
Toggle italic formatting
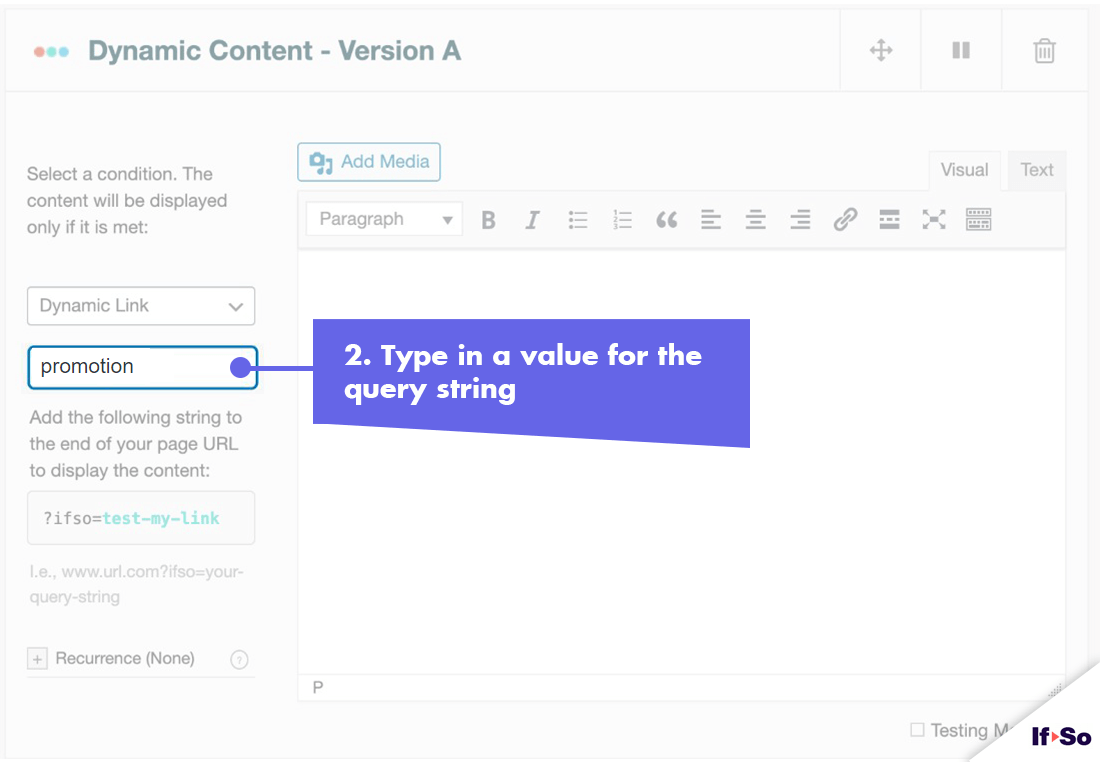533,219
